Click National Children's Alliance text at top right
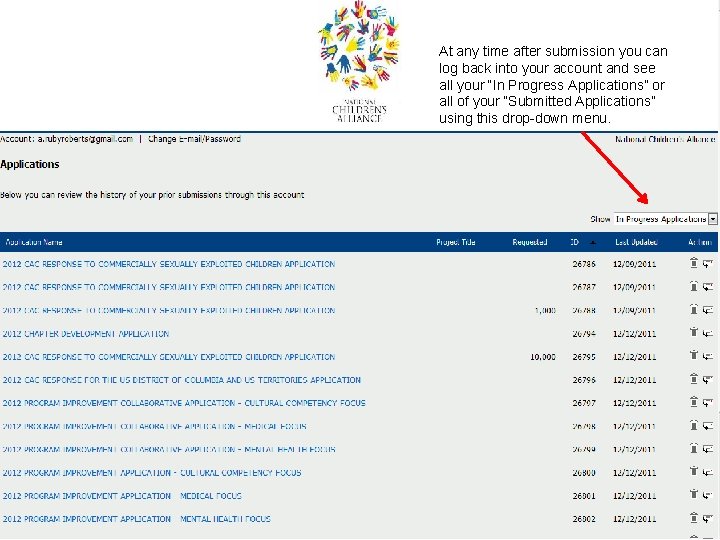Image resolution: width=720 pixels, height=540 pixels. pyautogui.click(x=665, y=139)
